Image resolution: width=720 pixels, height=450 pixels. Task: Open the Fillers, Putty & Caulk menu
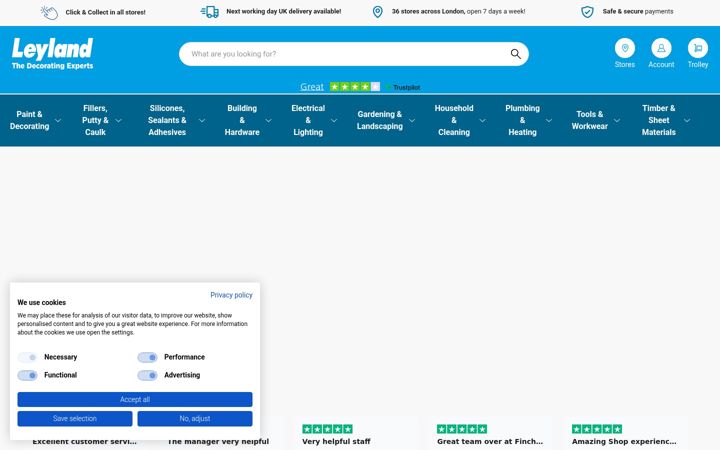95,120
